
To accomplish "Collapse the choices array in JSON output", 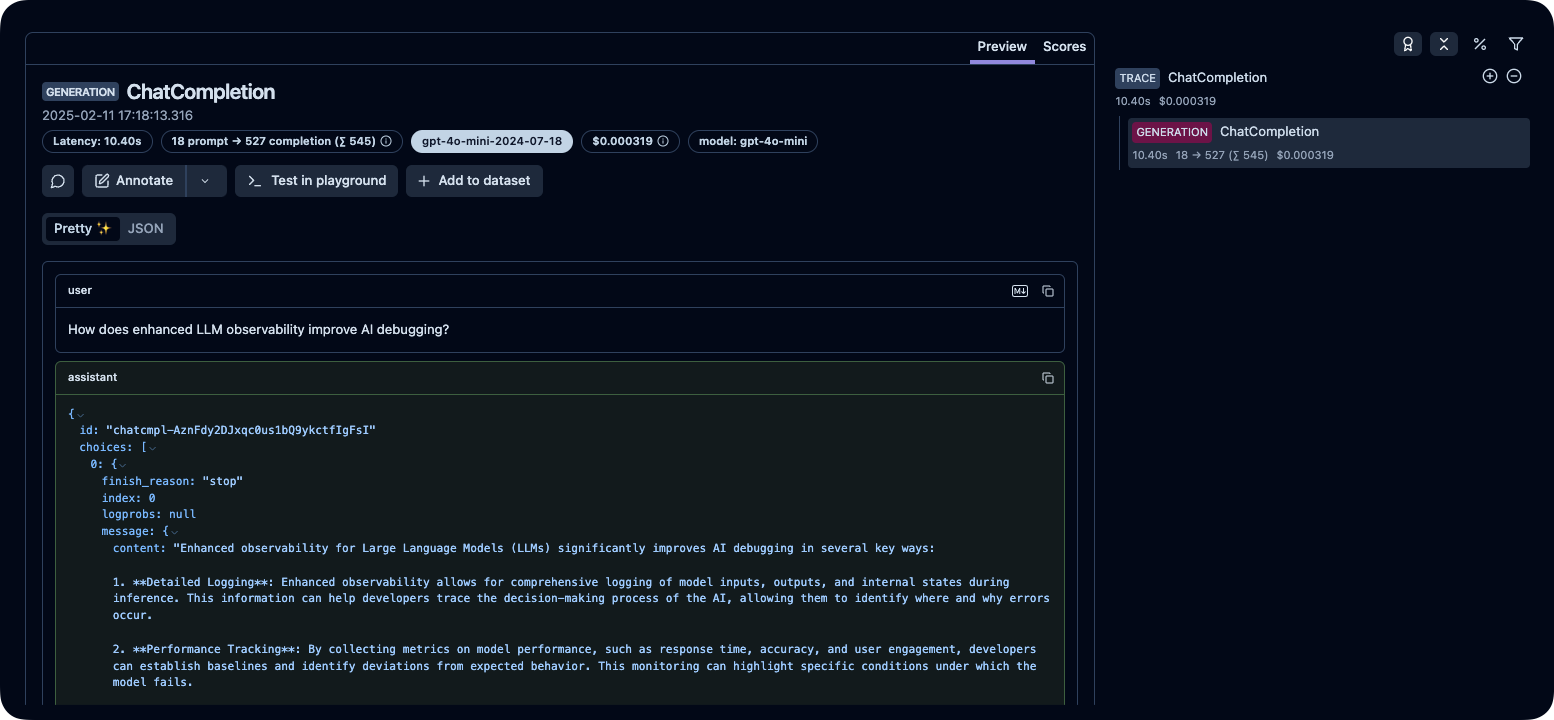I will pyautogui.click(x=152, y=448).
